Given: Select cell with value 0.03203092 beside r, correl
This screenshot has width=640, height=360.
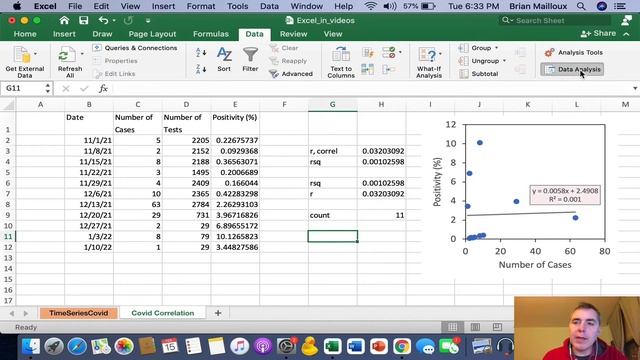Looking at the screenshot, I should (x=381, y=151).
